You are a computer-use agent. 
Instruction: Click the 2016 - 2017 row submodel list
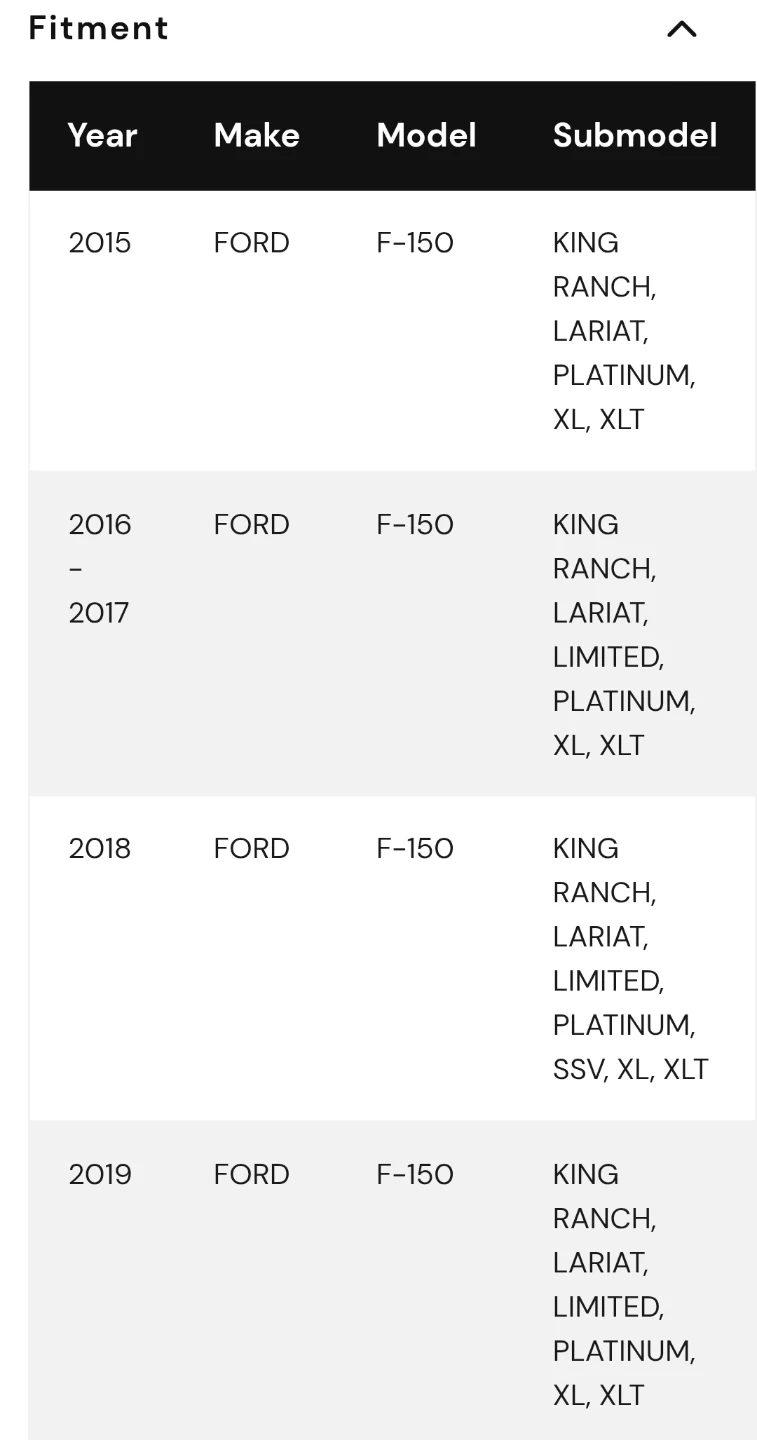coord(623,635)
